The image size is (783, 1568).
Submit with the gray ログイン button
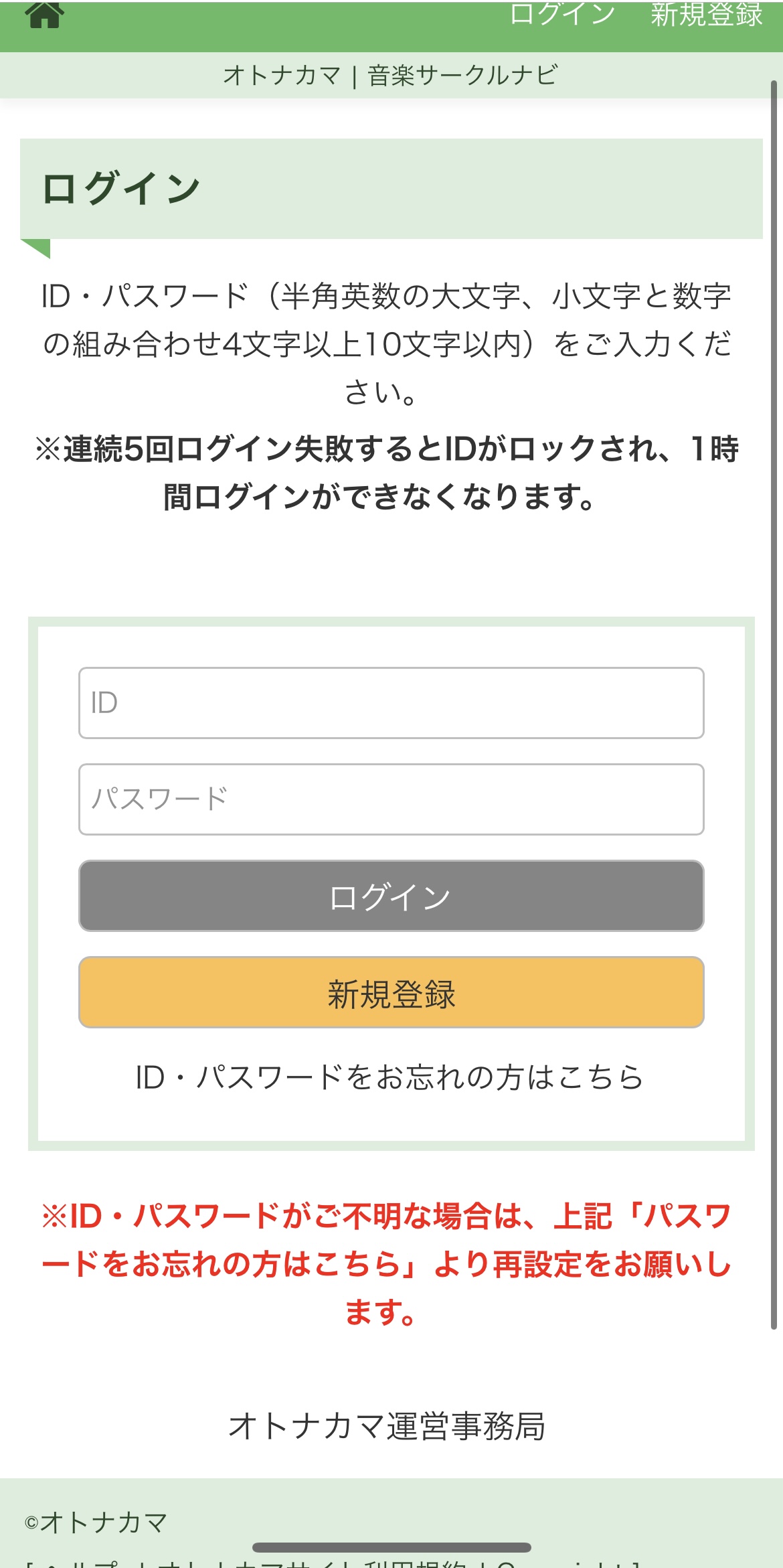(391, 896)
